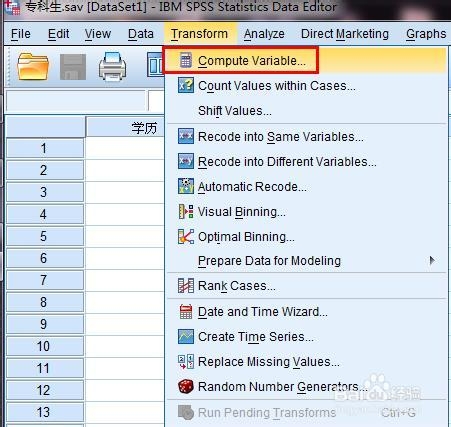Click the Rank Cases icon
The image size is (451, 427).
click(x=185, y=286)
